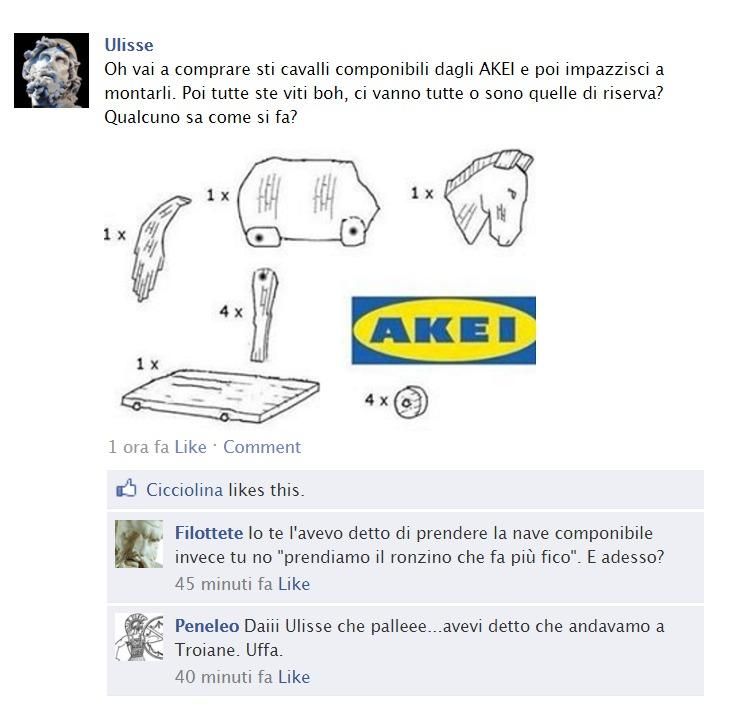Open Filottete's profile avatar
Viewport: 730px width, 718px height.
tap(139, 544)
